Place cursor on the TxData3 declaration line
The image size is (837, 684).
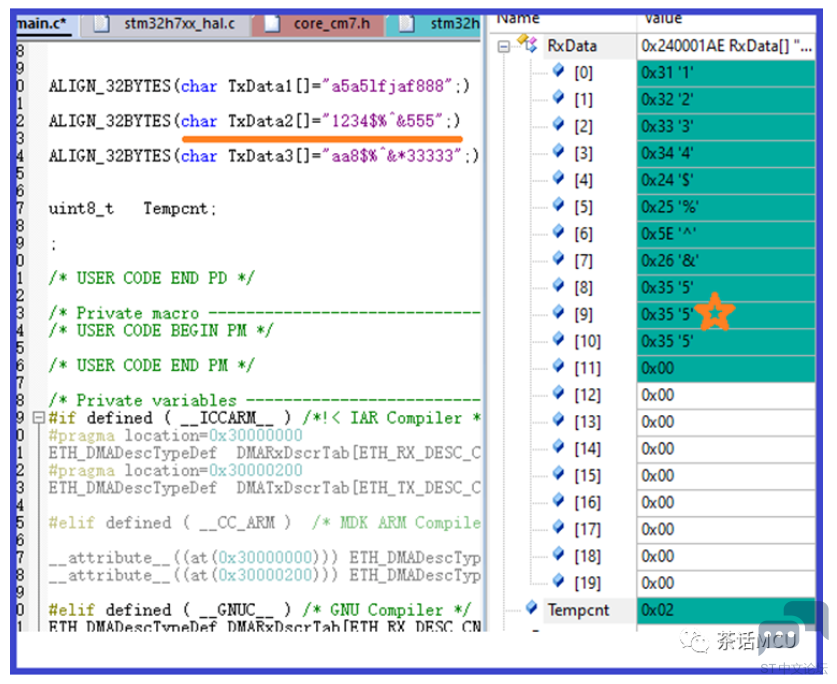[x=264, y=156]
